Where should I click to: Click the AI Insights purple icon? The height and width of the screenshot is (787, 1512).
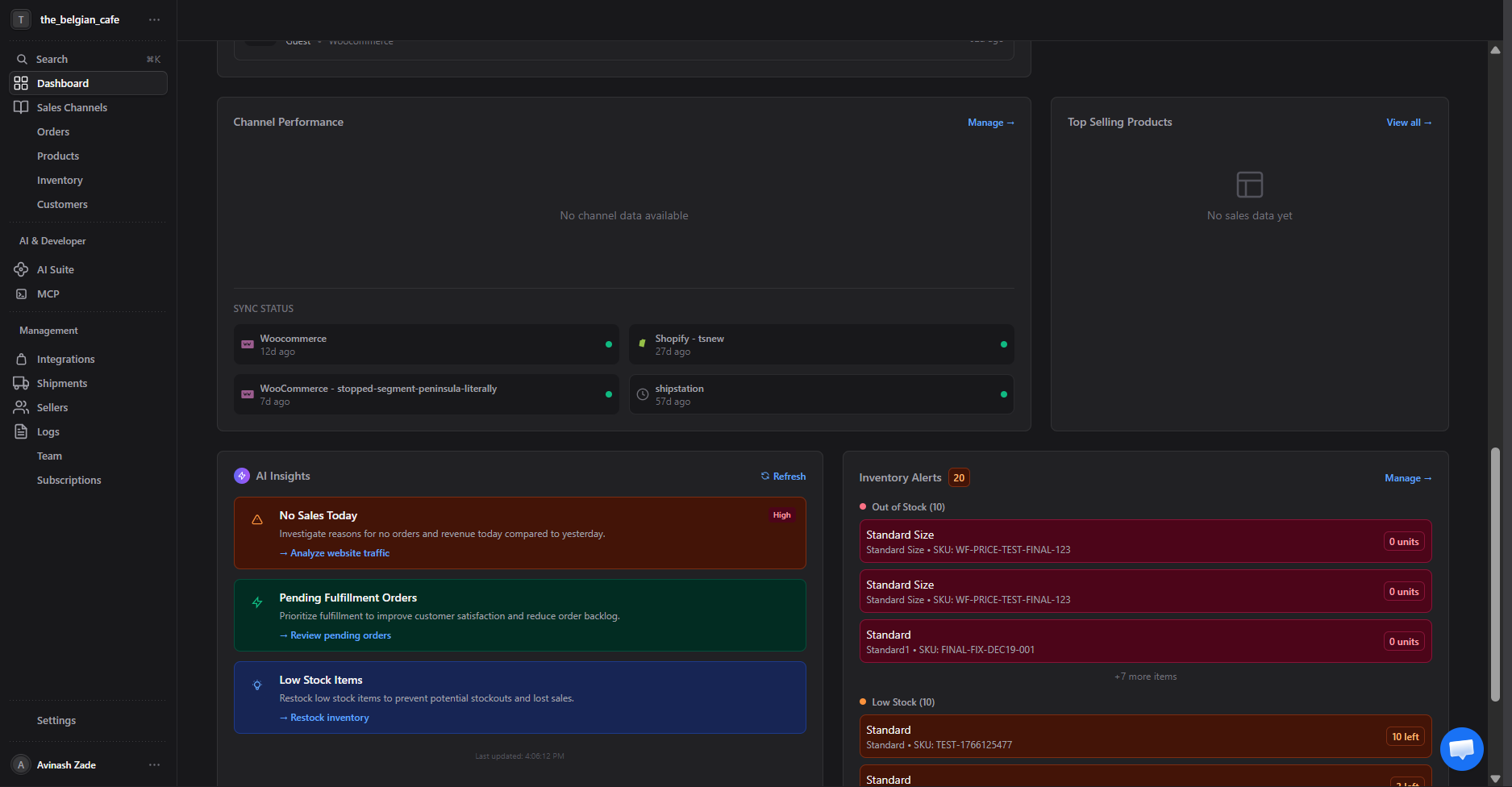point(242,477)
